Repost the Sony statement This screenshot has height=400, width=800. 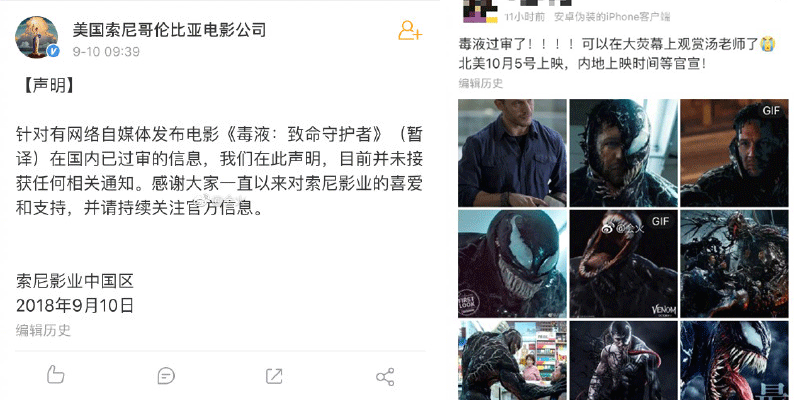274,377
